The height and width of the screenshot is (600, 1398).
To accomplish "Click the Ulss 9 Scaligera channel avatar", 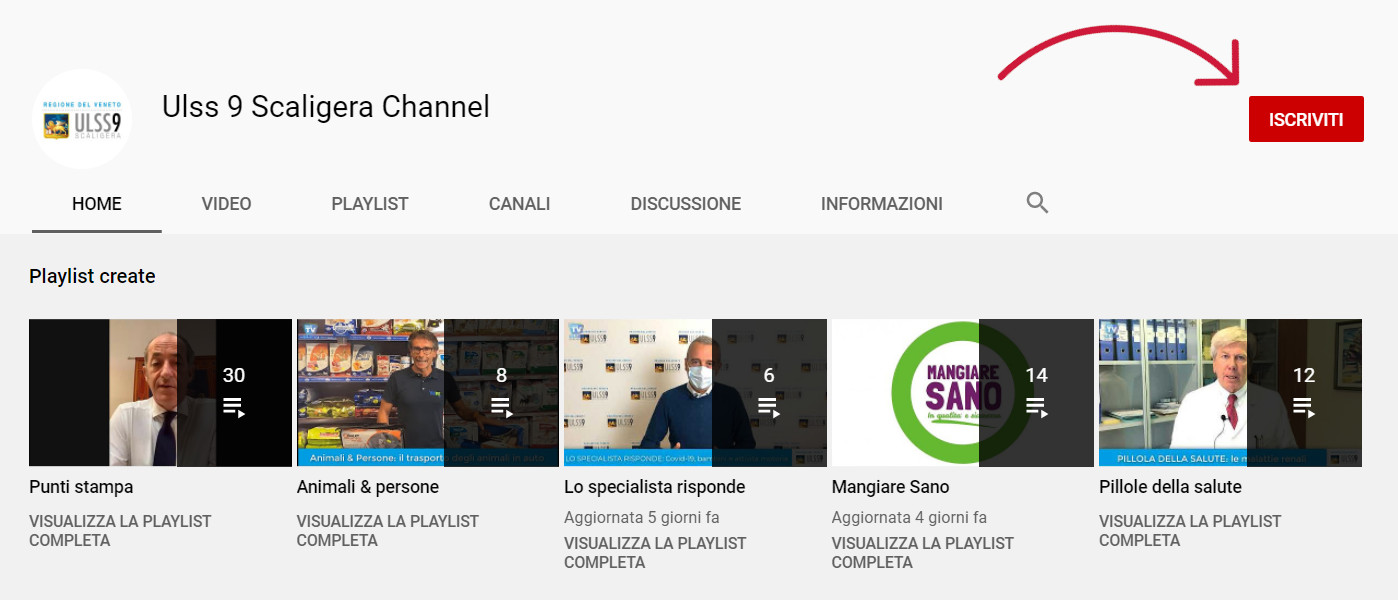I will pyautogui.click(x=82, y=119).
